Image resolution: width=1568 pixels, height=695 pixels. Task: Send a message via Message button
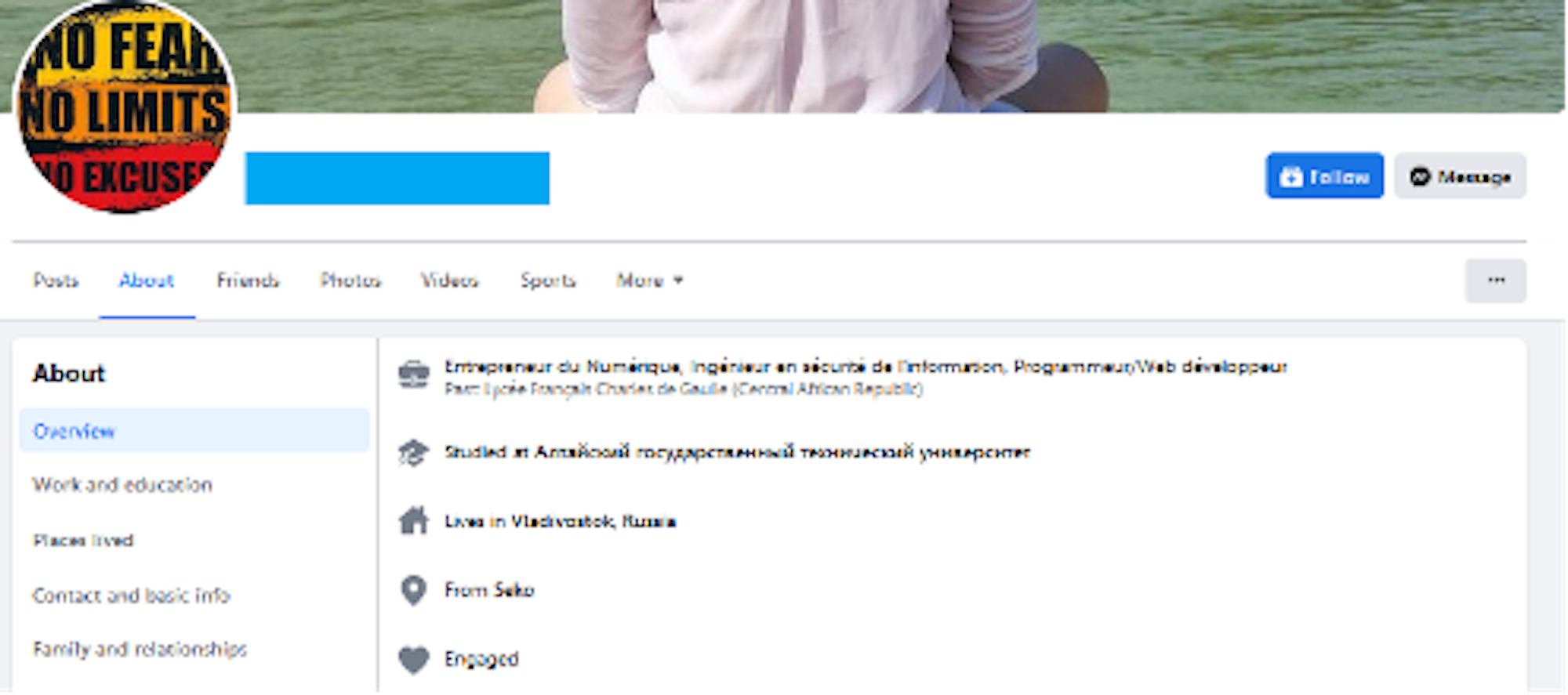coord(1460,176)
